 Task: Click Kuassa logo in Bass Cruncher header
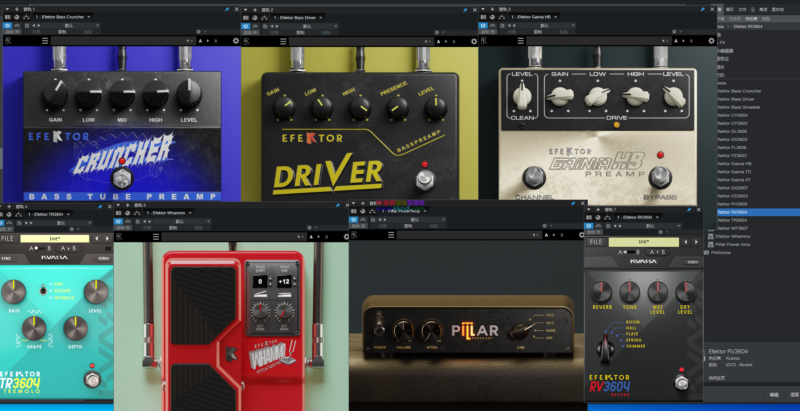(8, 41)
